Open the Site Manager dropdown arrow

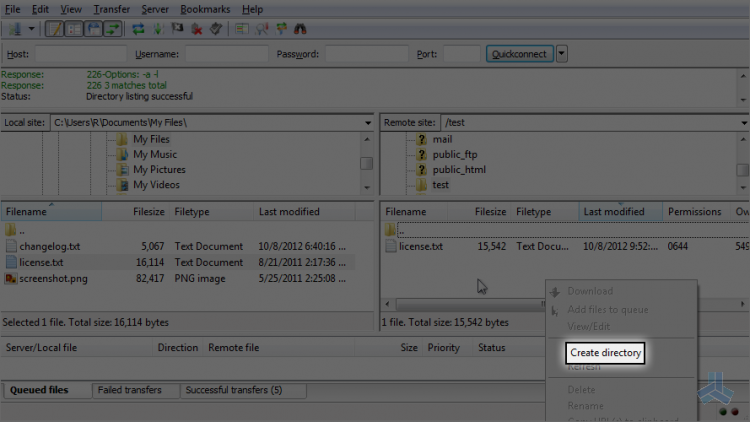31,29
